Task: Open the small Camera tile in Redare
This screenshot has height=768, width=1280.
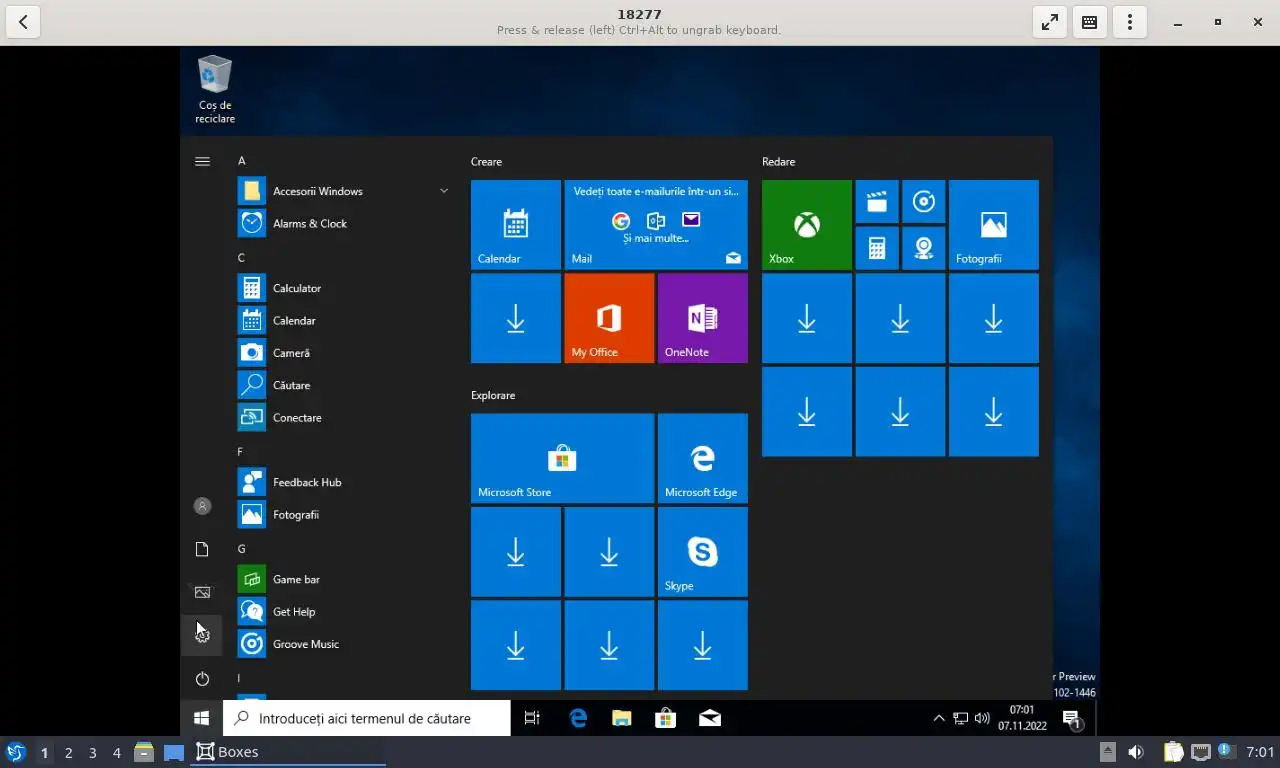Action: click(924, 248)
